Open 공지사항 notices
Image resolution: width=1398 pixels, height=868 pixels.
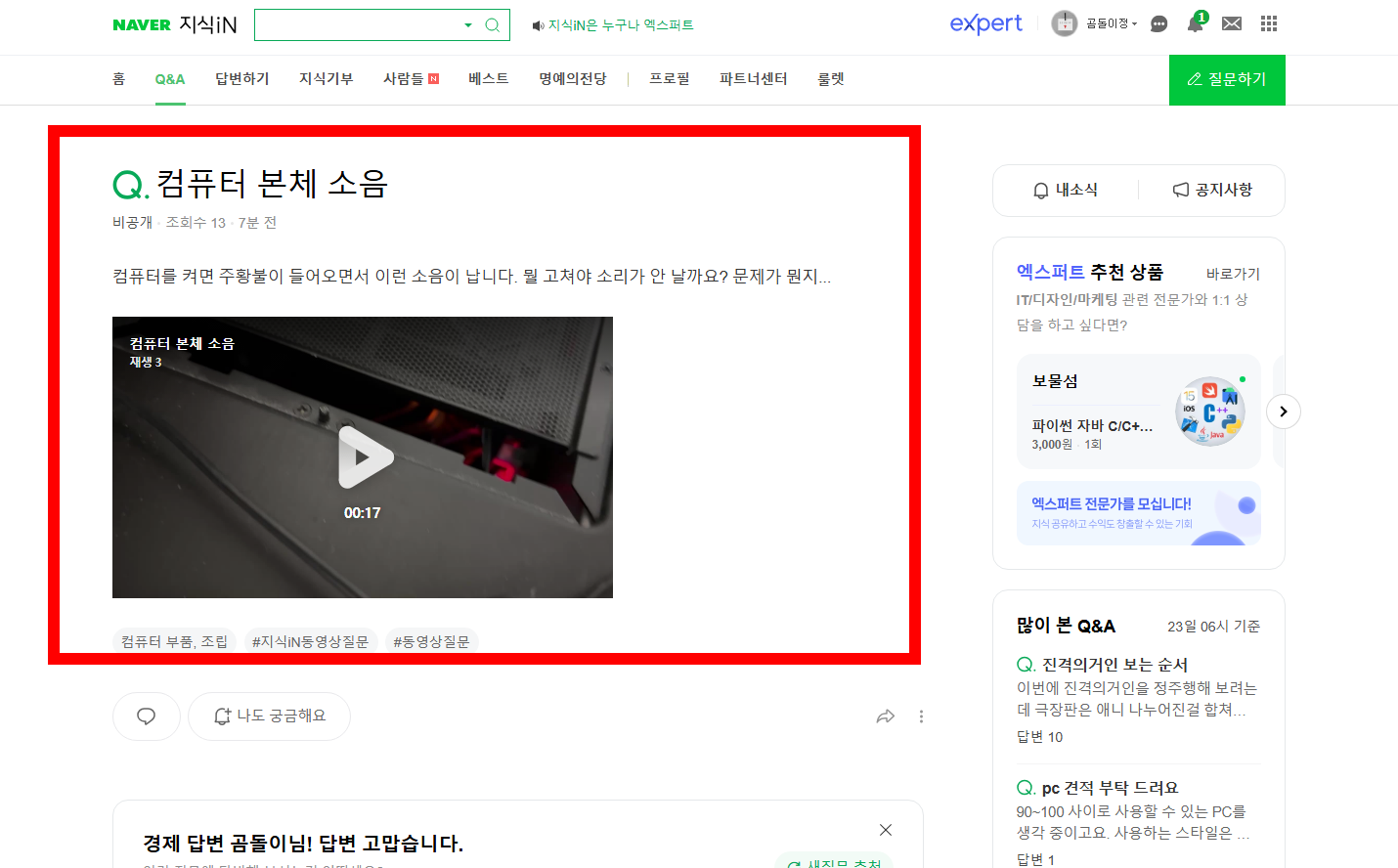click(1212, 190)
